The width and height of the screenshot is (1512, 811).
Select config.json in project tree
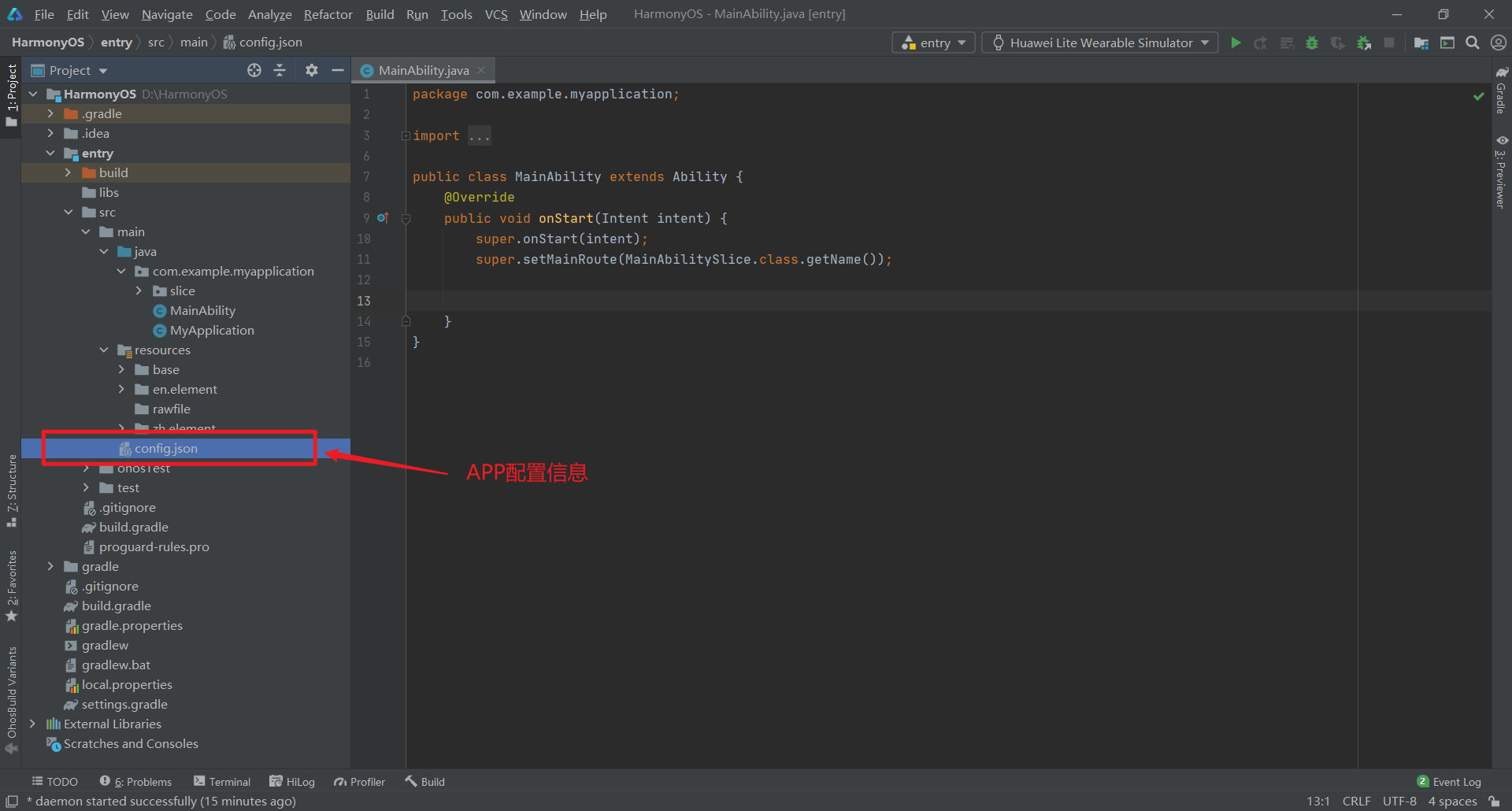tap(186, 448)
